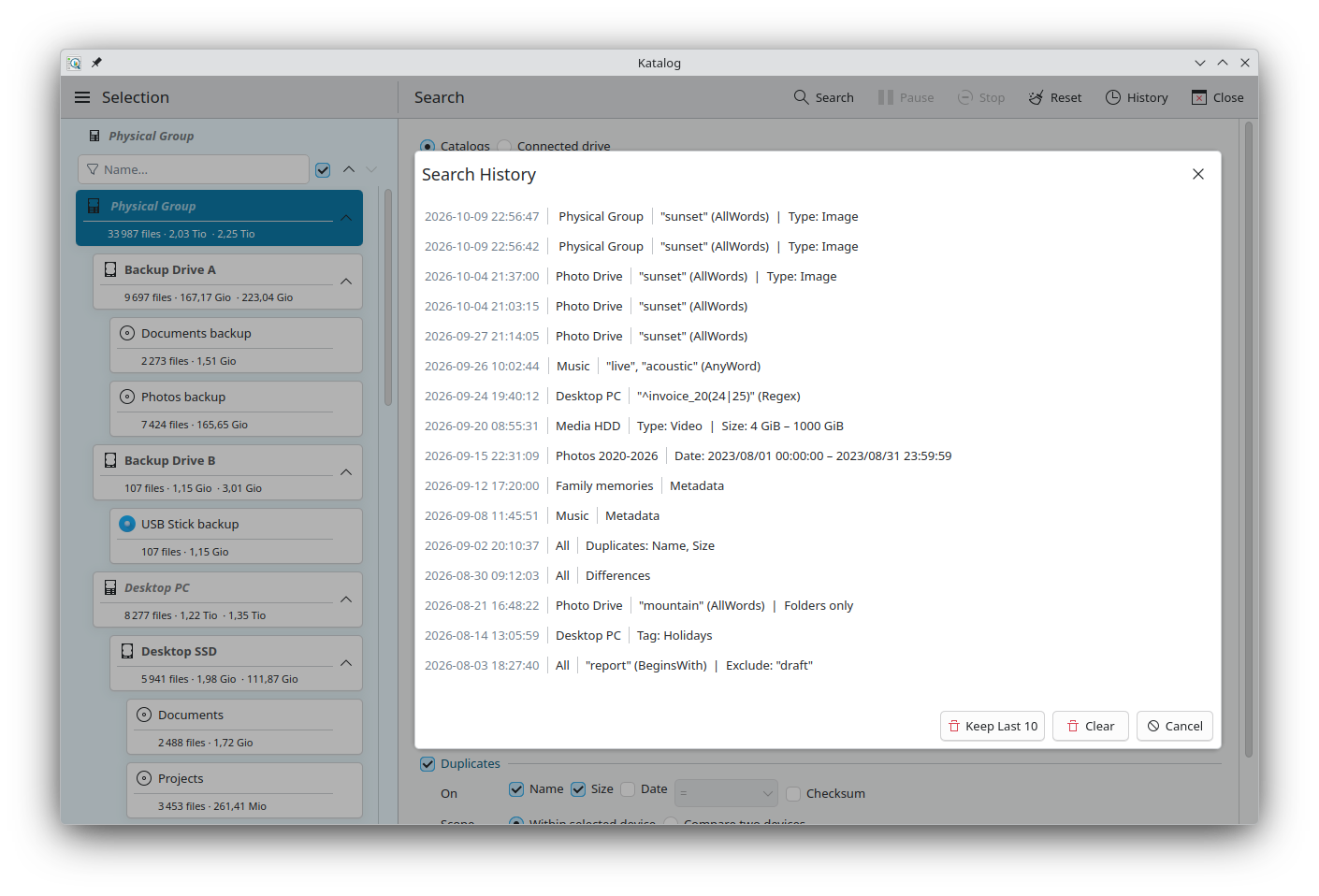This screenshot has height=896, width=1319.
Task: Click the Documents catalog icon under Desktop SSD
Action: click(x=144, y=715)
